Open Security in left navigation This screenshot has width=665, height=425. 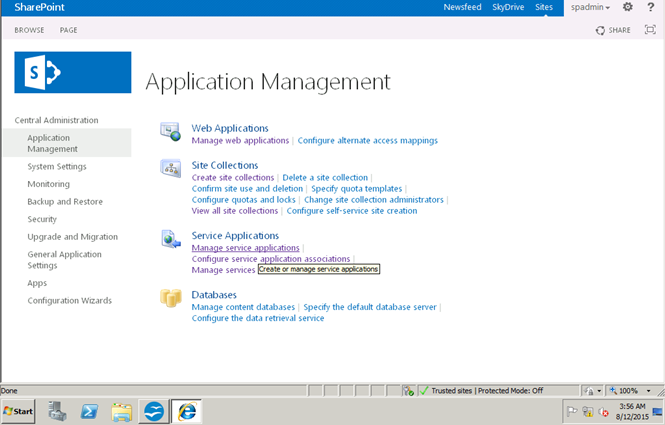coord(42,219)
